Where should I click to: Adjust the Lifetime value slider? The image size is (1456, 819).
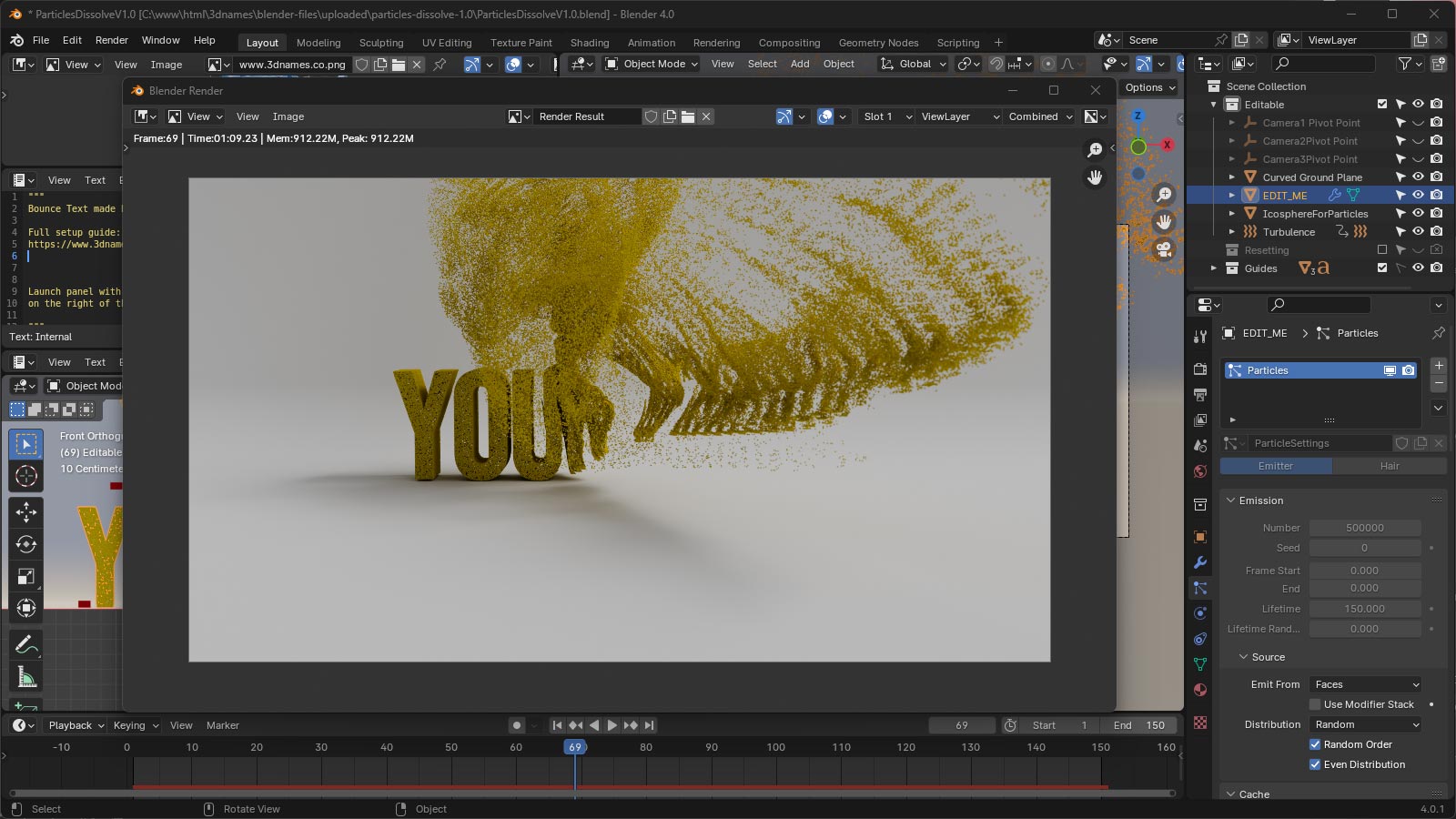click(x=1367, y=608)
